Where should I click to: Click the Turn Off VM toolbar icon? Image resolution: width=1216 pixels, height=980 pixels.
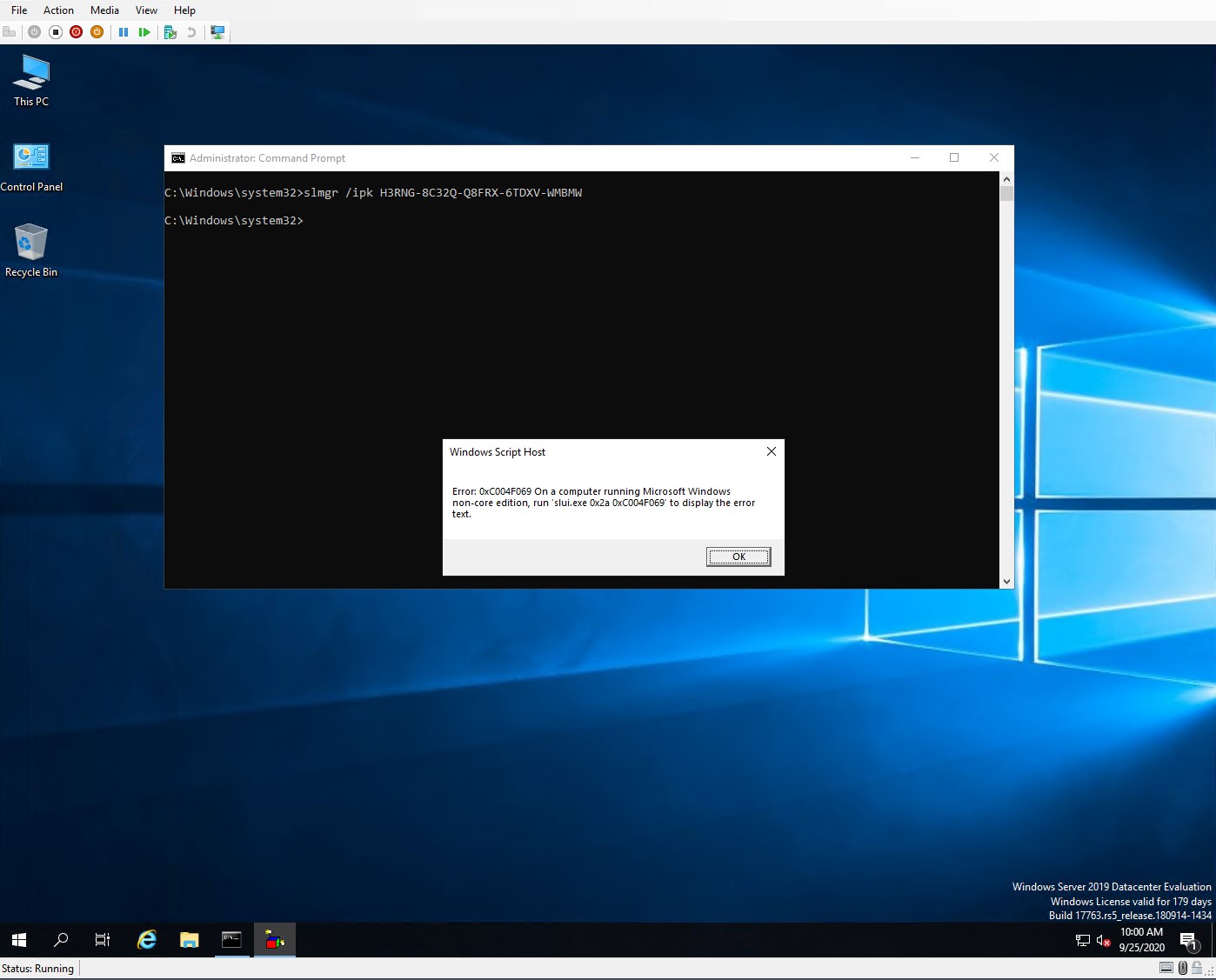pos(55,32)
